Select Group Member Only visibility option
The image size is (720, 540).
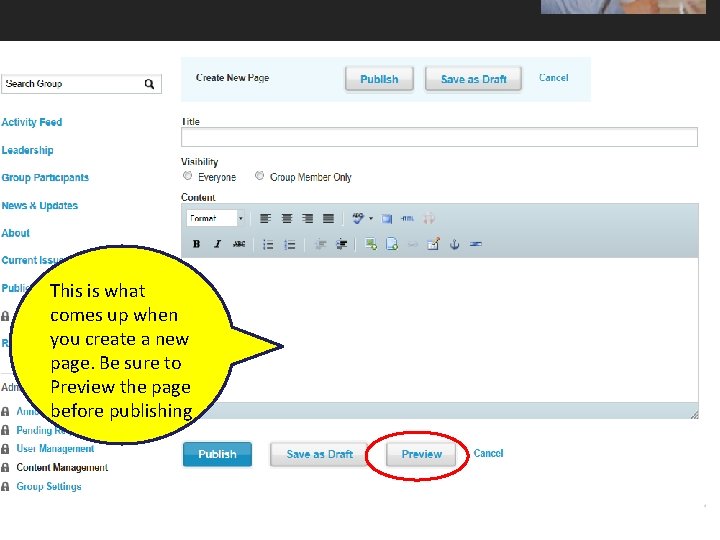[x=259, y=176]
